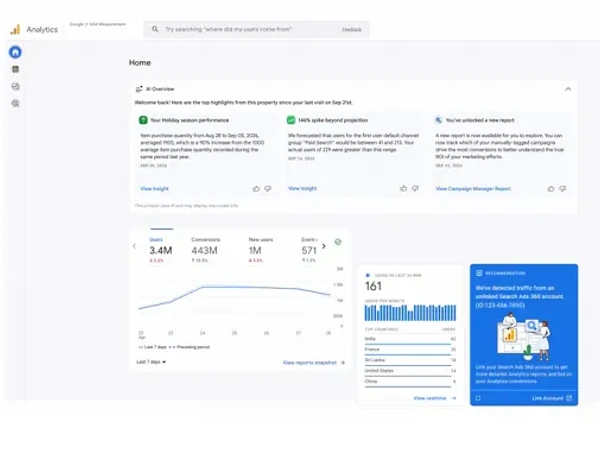Click the Sri Lanka country row
Screen dimensions: 600x450
pyautogui.click(x=410, y=360)
